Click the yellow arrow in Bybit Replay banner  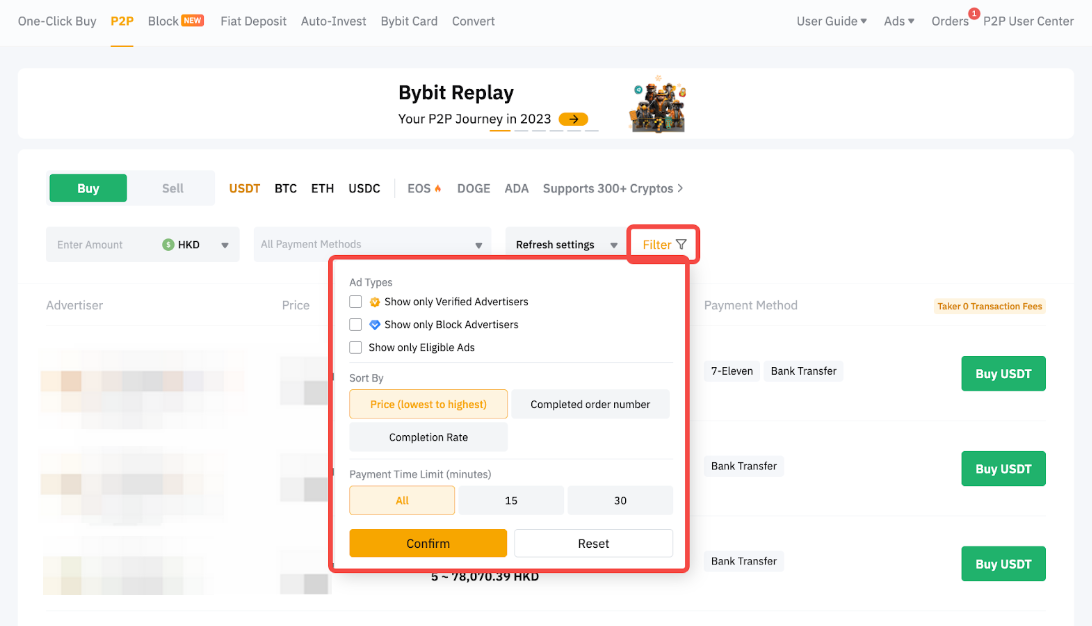[573, 118]
